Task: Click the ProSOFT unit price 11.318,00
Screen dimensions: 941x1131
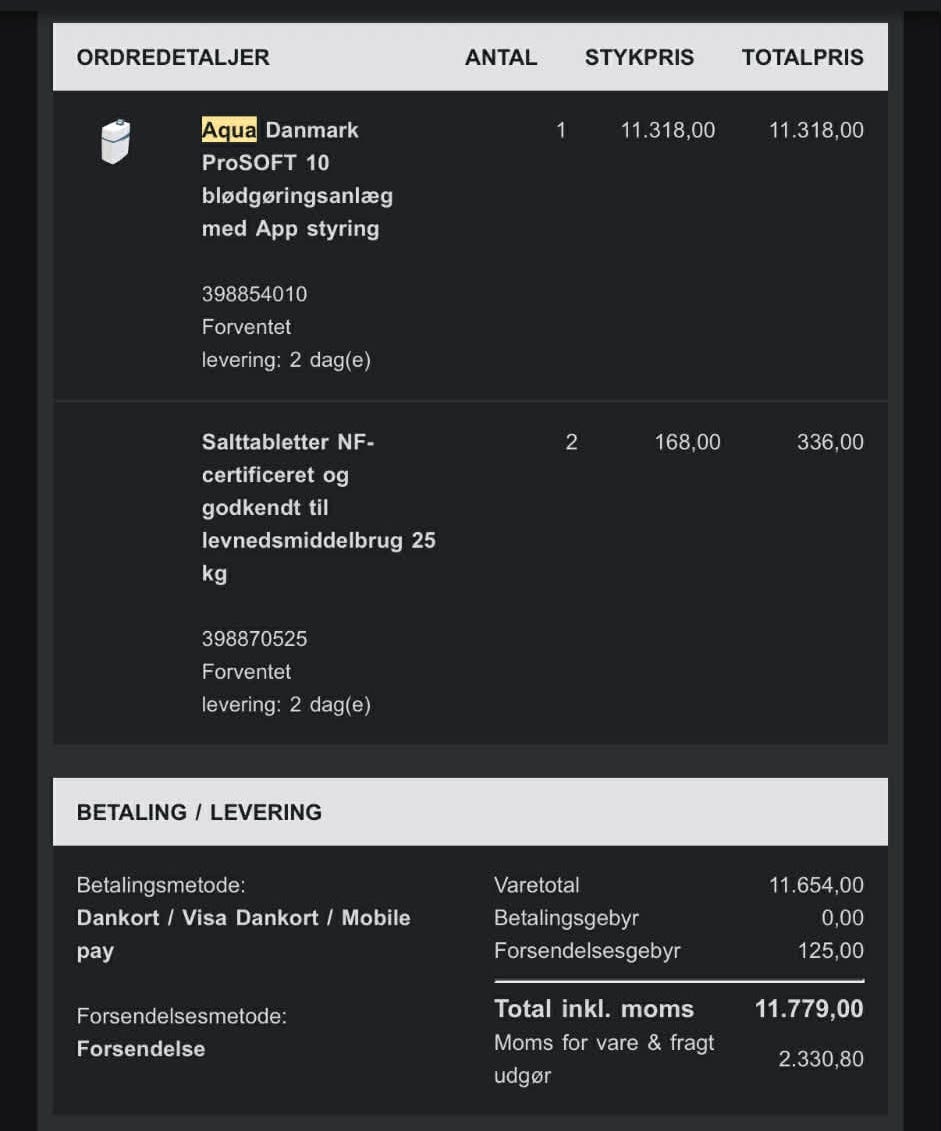Action: coord(668,130)
